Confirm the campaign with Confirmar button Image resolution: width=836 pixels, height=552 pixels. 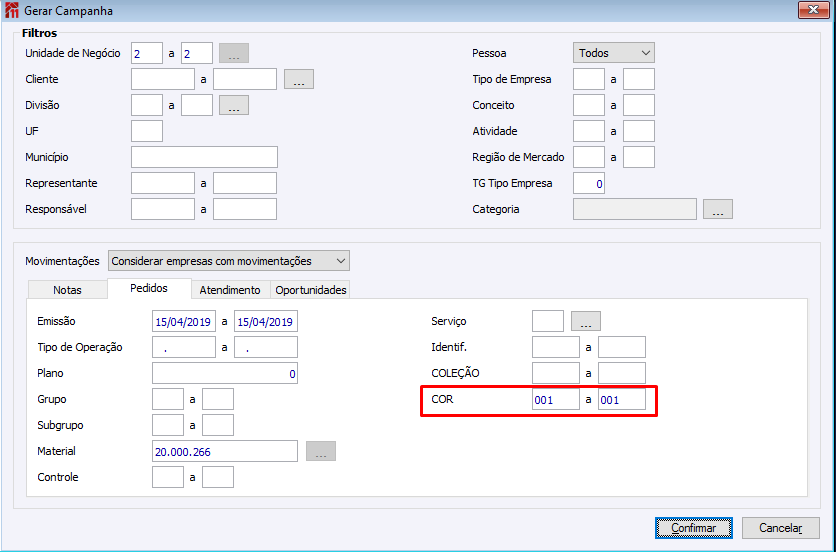coord(694,528)
